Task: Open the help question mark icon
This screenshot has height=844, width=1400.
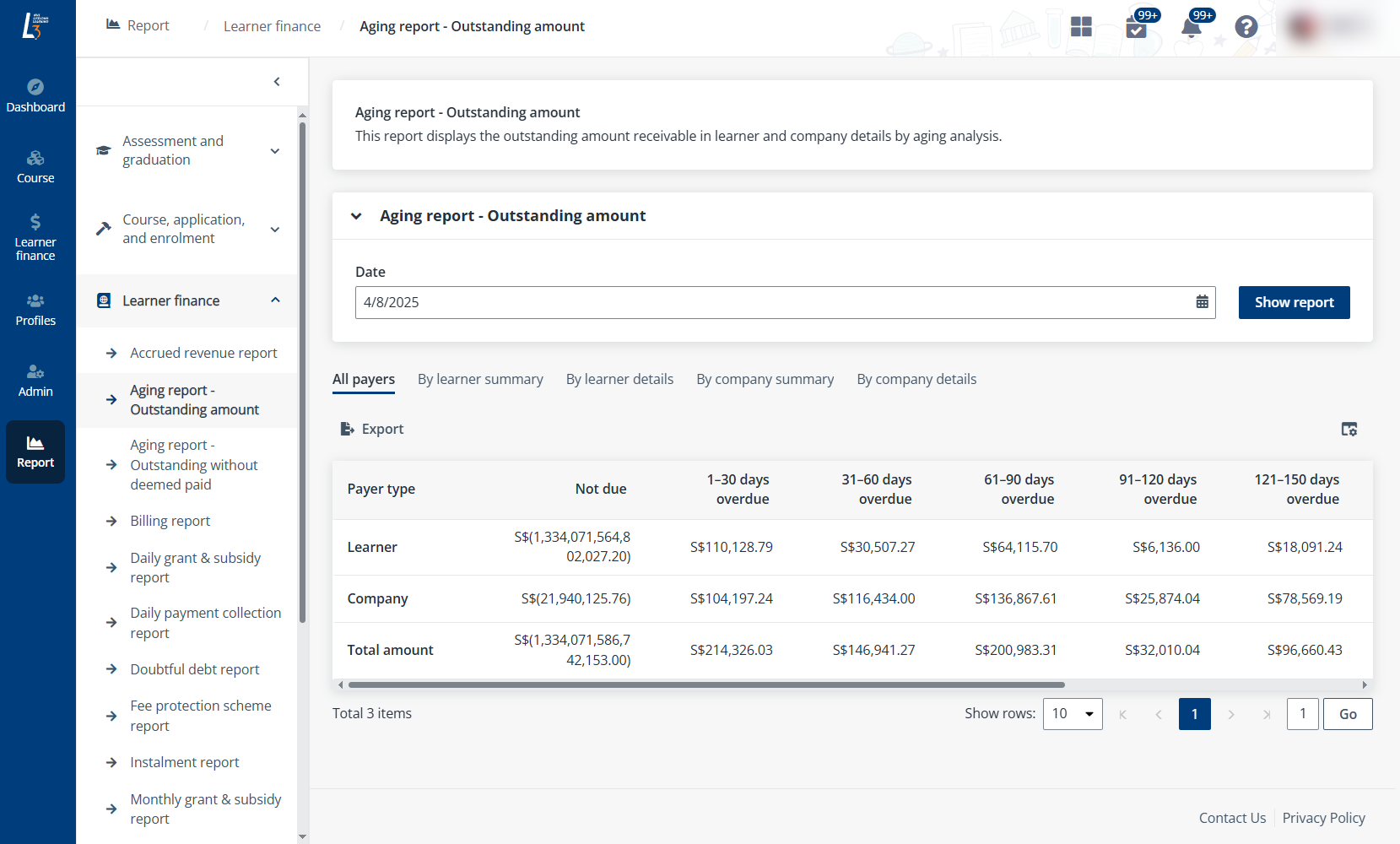Action: pyautogui.click(x=1246, y=27)
